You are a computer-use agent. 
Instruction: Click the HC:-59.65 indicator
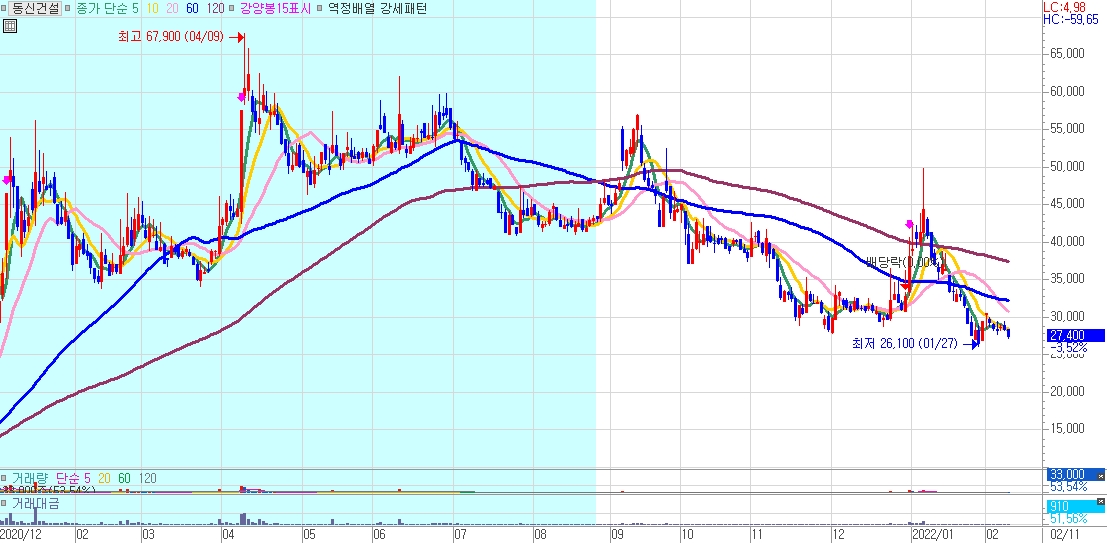click(x=1072, y=19)
